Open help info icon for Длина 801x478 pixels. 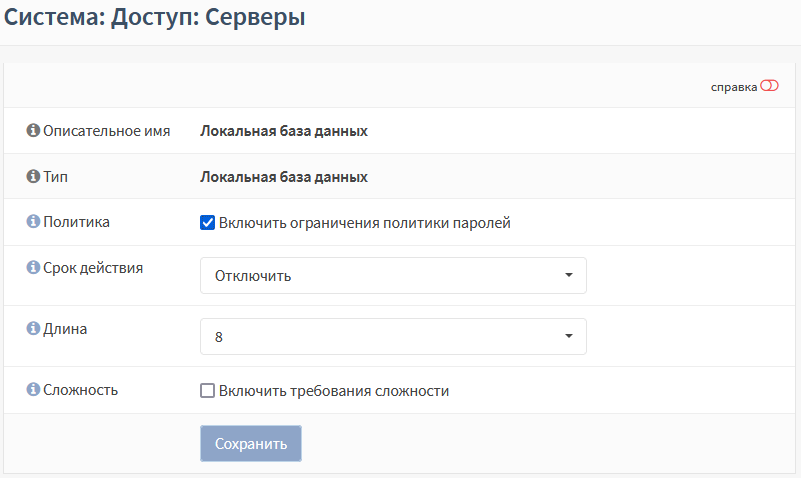coord(33,328)
